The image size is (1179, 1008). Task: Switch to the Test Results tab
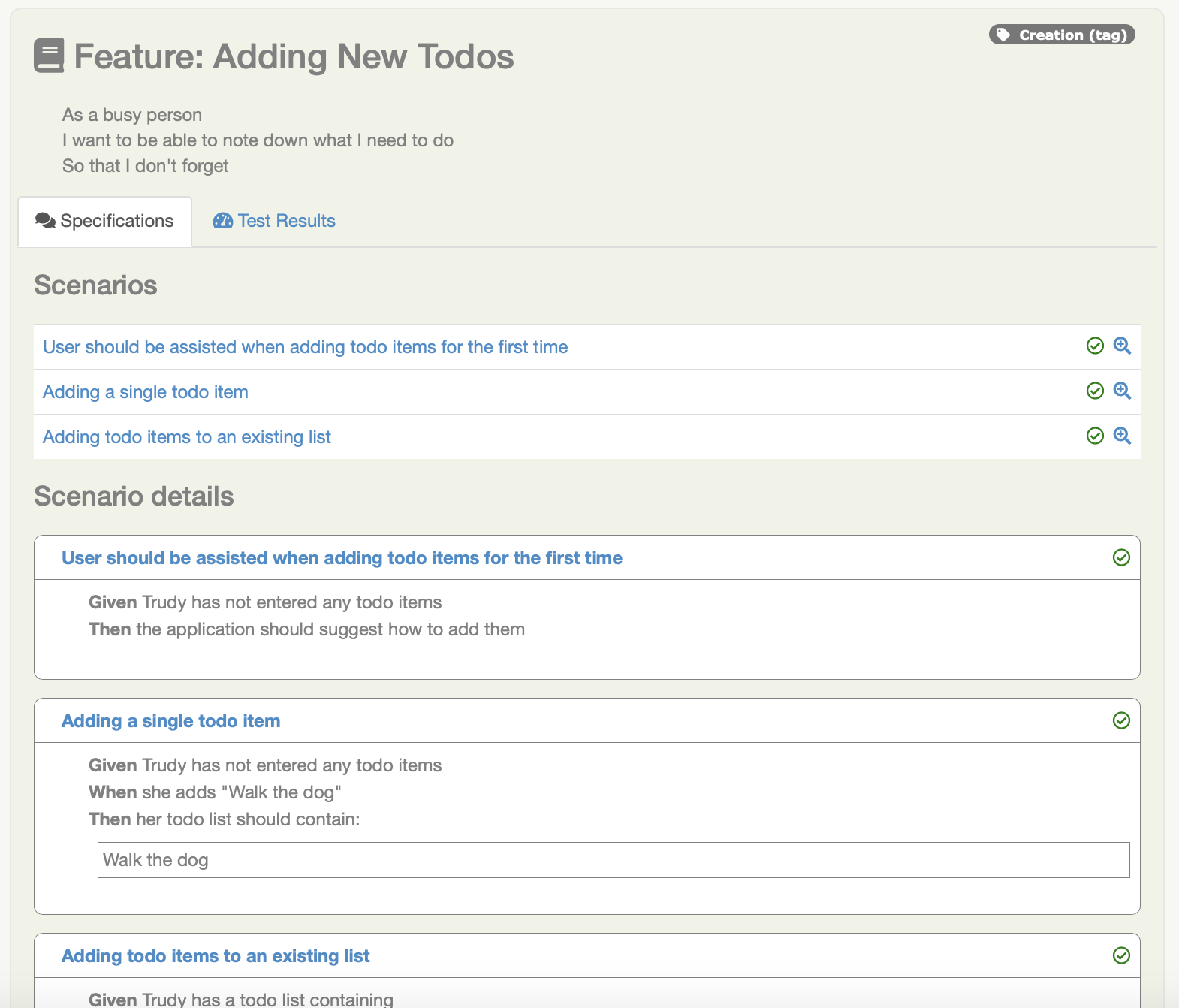tap(274, 221)
